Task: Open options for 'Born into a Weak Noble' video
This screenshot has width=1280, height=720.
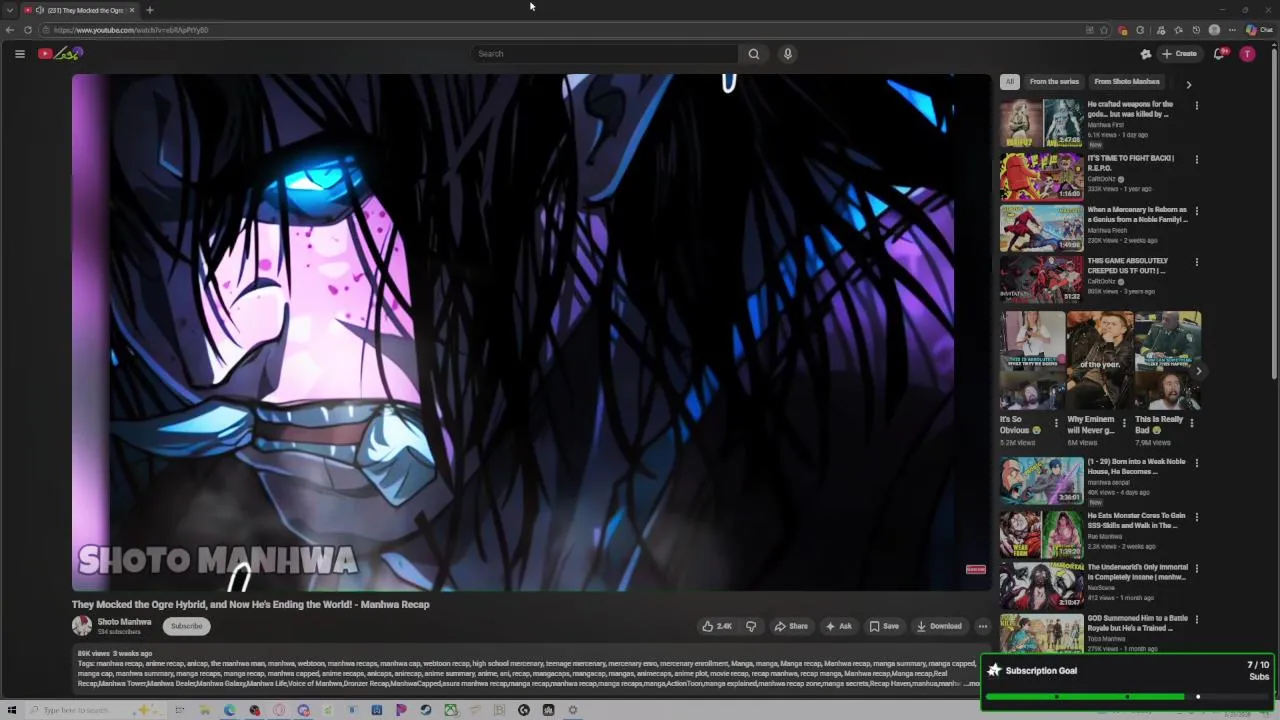Action: pyautogui.click(x=1196, y=463)
